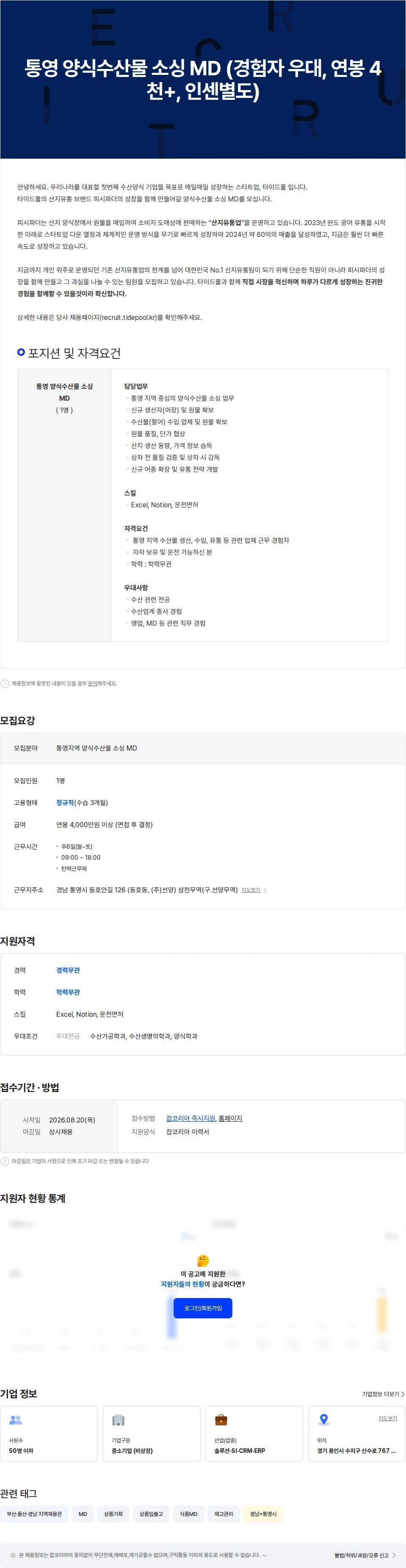Click the info icon beside 마감일은 기업의 사정으로
Viewport: 406px width, 1568px height.
pos(5,1161)
